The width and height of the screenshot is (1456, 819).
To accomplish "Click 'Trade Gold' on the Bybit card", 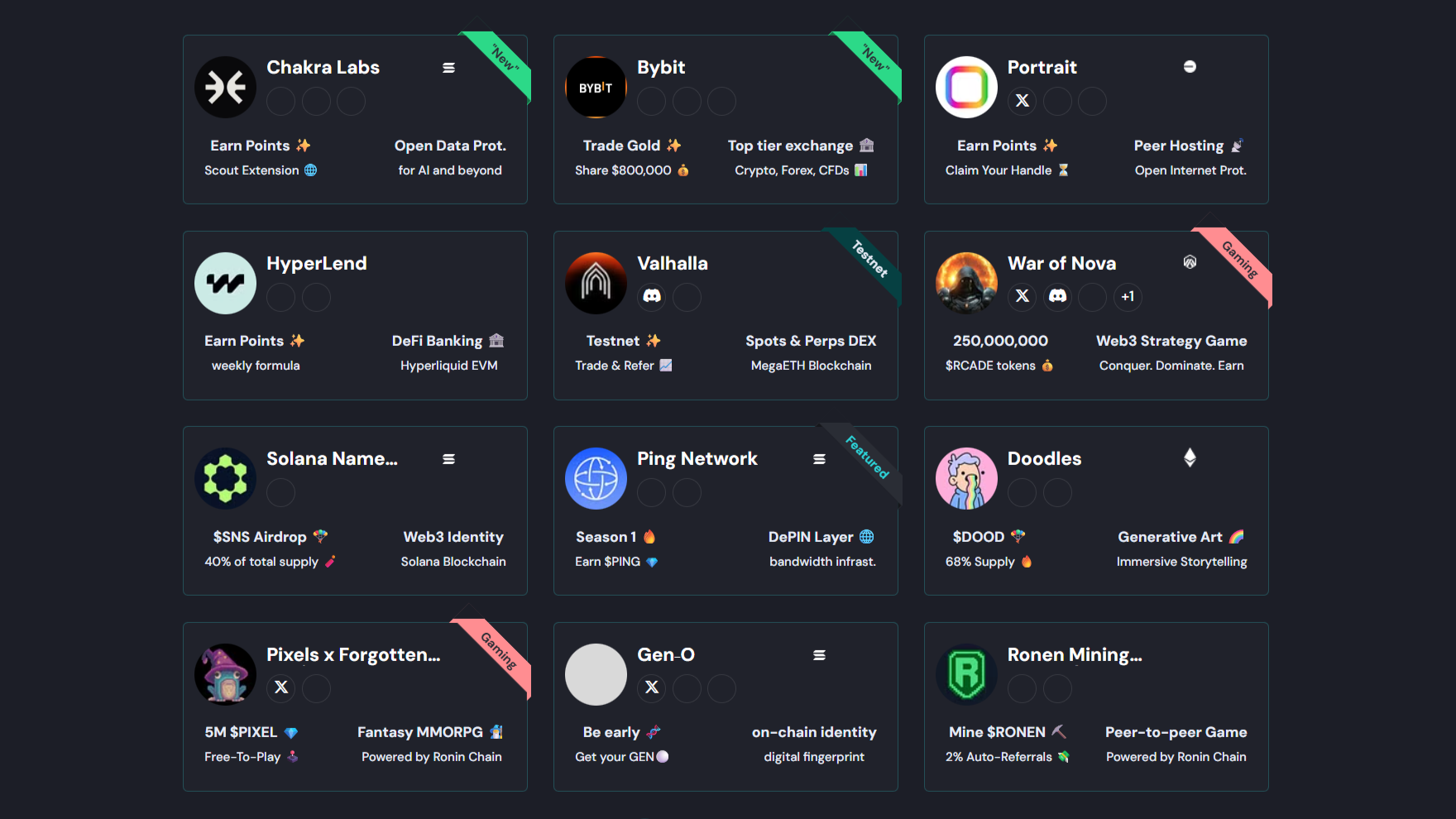I will 632,146.
